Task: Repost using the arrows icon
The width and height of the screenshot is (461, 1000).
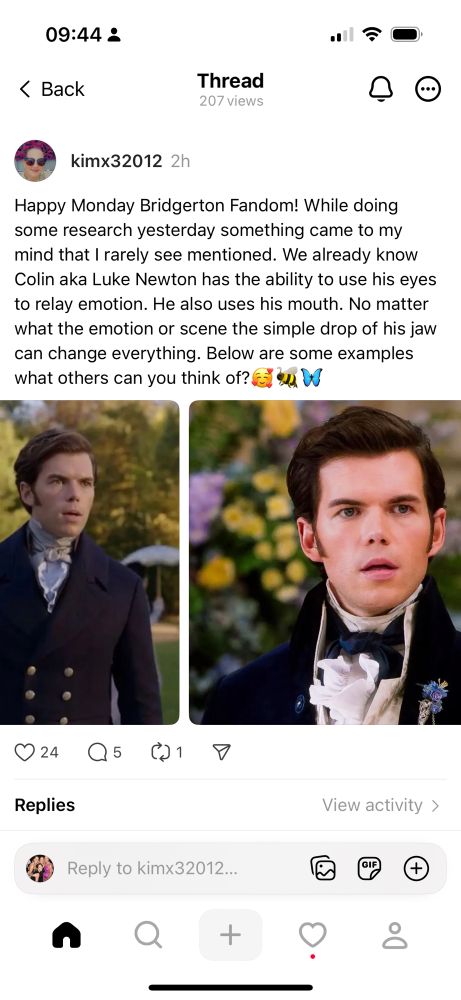Action: (159, 753)
